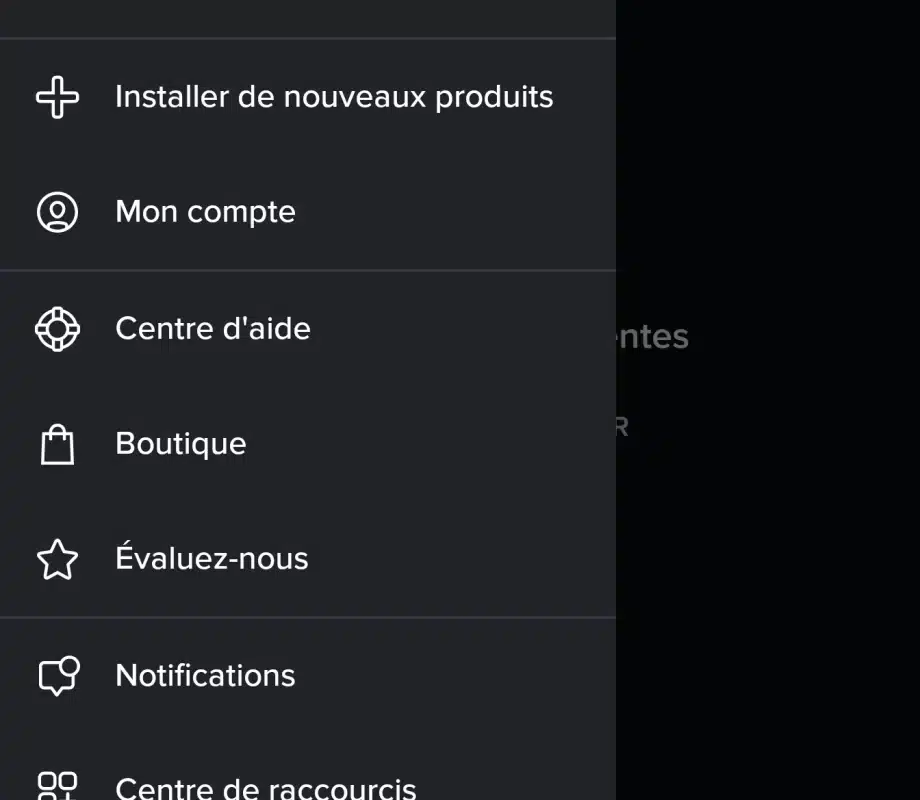Select Boutique from the side menu
The width and height of the screenshot is (920, 800).
click(180, 444)
